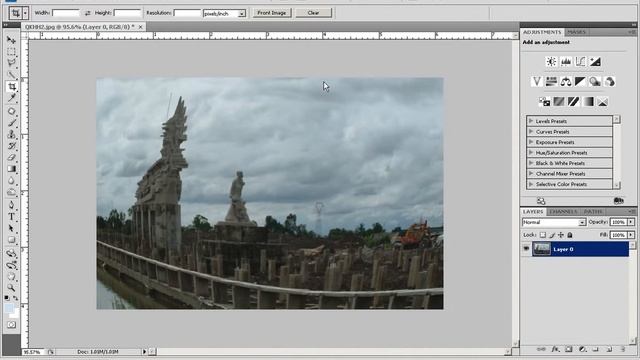Select the Eyedropper tool
Screen dimensions: 640x360
tap(11, 98)
